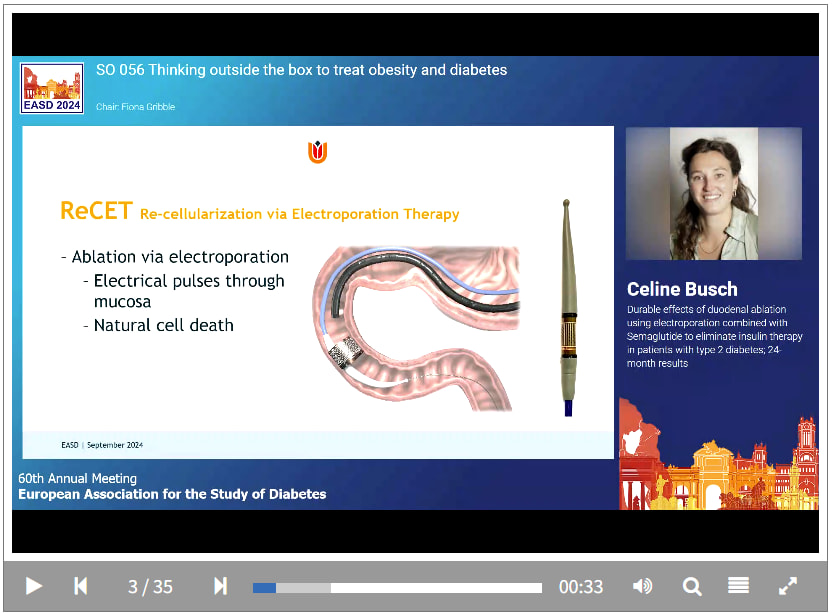Click the Chair: Fiona Gribble text
Screen dimensions: 833x615
[x=135, y=107]
